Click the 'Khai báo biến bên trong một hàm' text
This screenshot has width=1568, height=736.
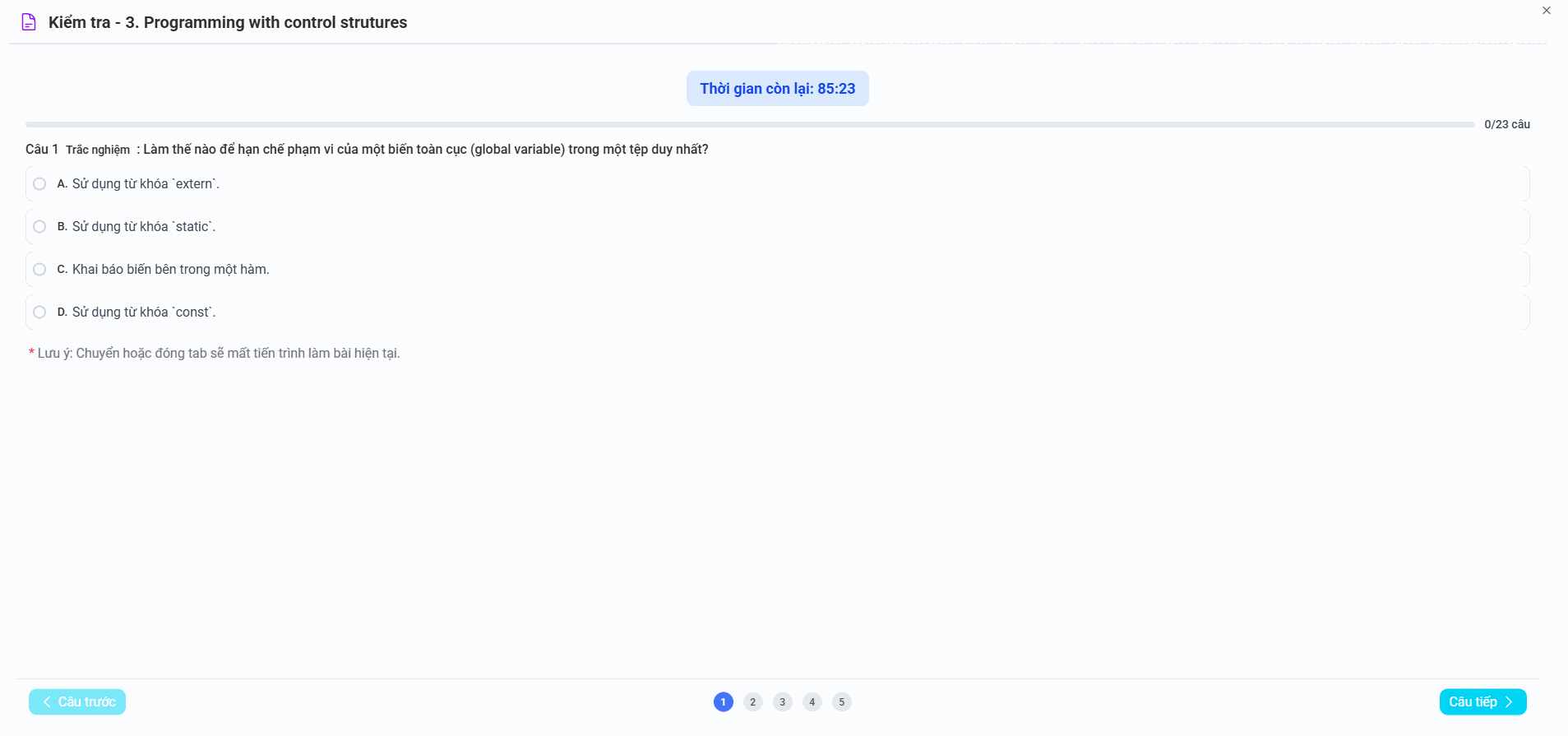pyautogui.click(x=170, y=270)
